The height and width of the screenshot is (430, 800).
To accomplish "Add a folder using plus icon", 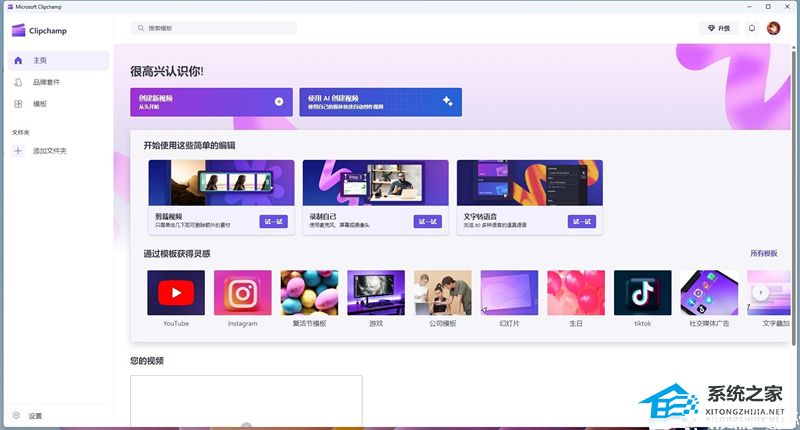I will [18, 150].
